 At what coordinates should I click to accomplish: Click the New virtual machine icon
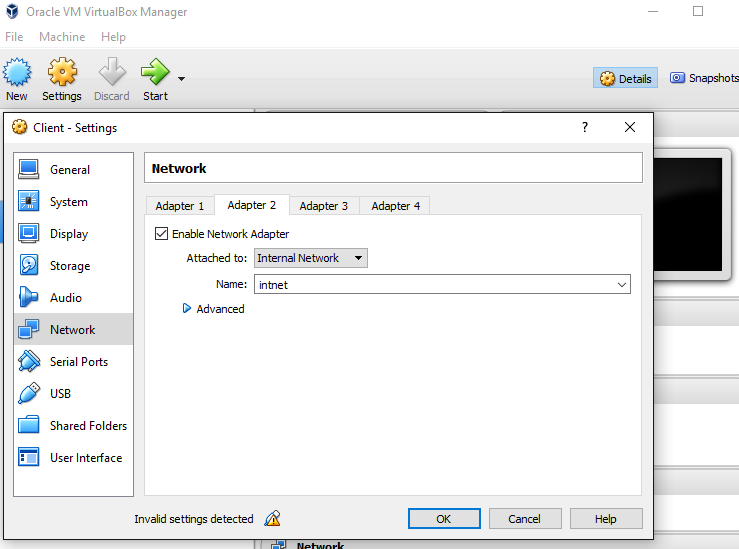click(17, 72)
